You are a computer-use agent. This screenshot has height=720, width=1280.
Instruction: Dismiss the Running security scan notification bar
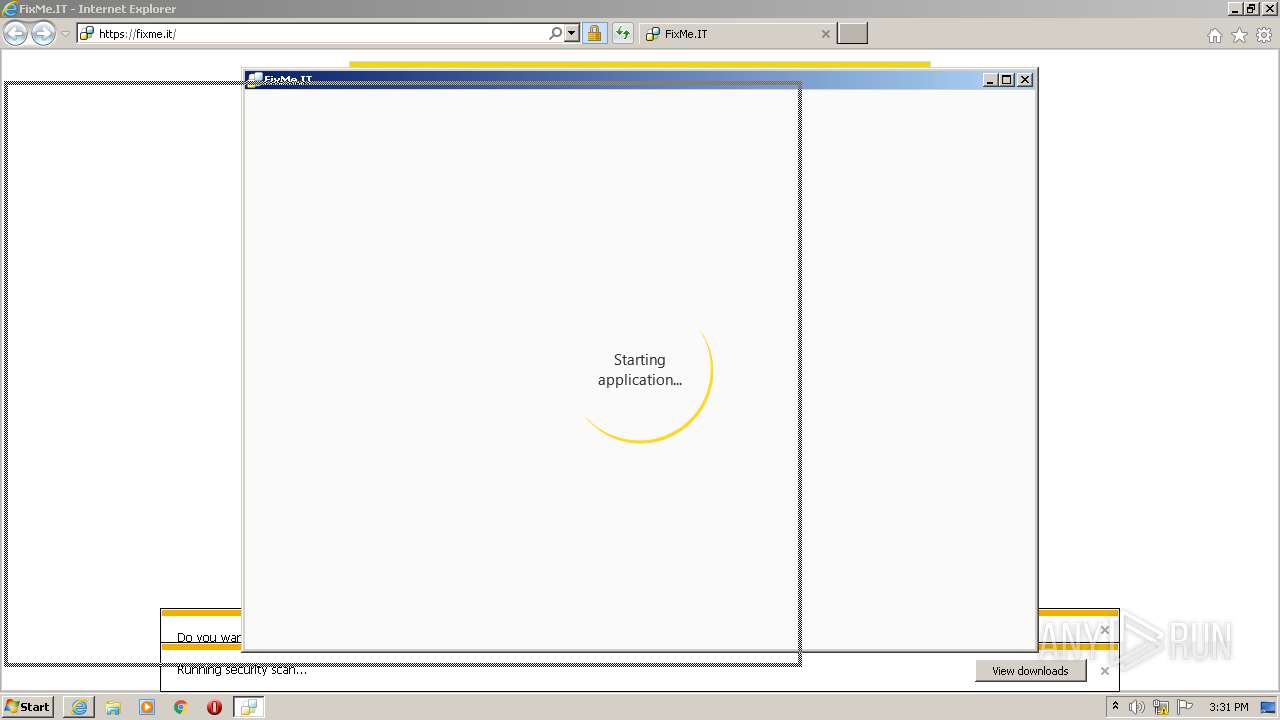[x=1104, y=671]
